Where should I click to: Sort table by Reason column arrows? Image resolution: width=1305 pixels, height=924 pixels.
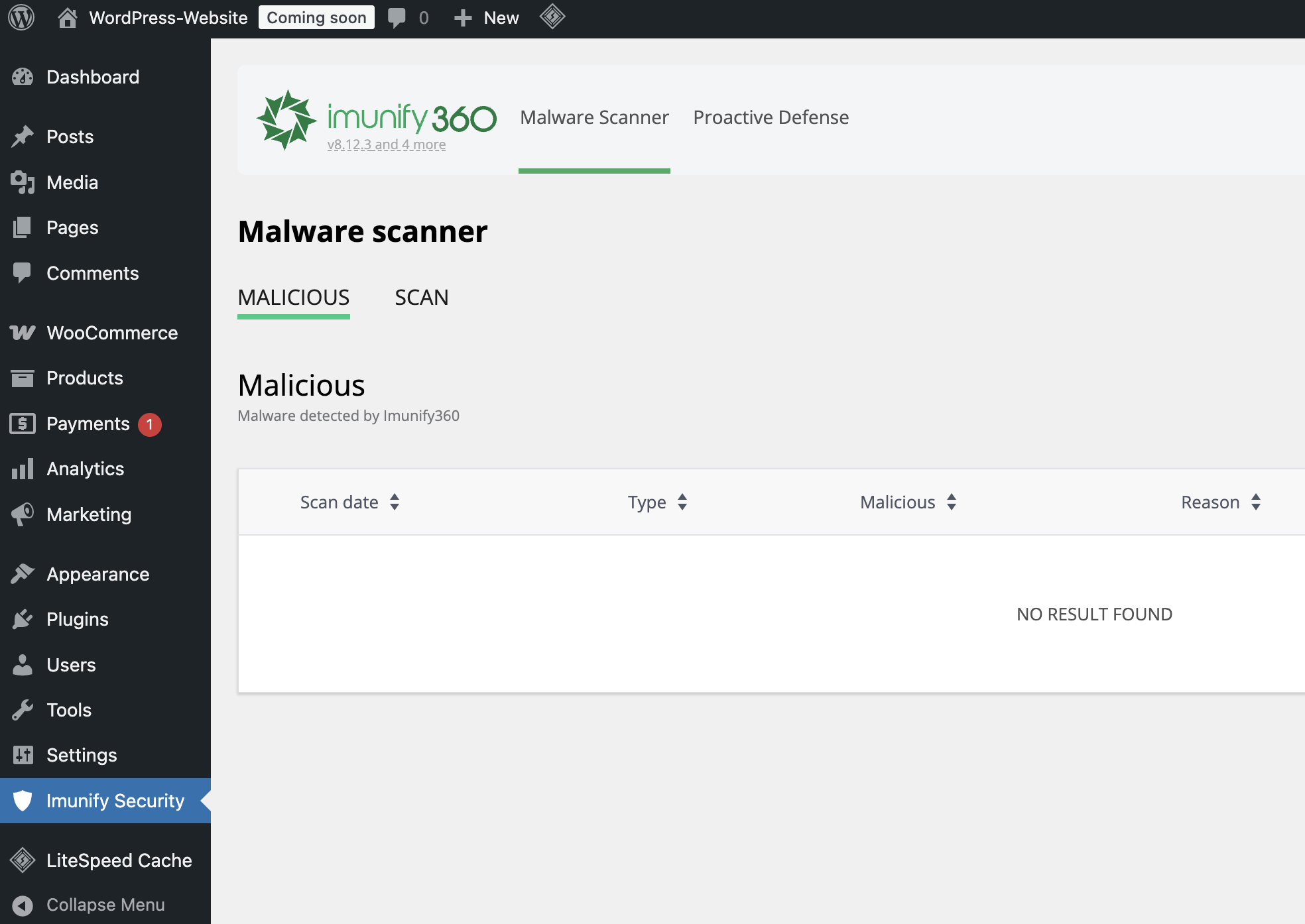coord(1256,502)
